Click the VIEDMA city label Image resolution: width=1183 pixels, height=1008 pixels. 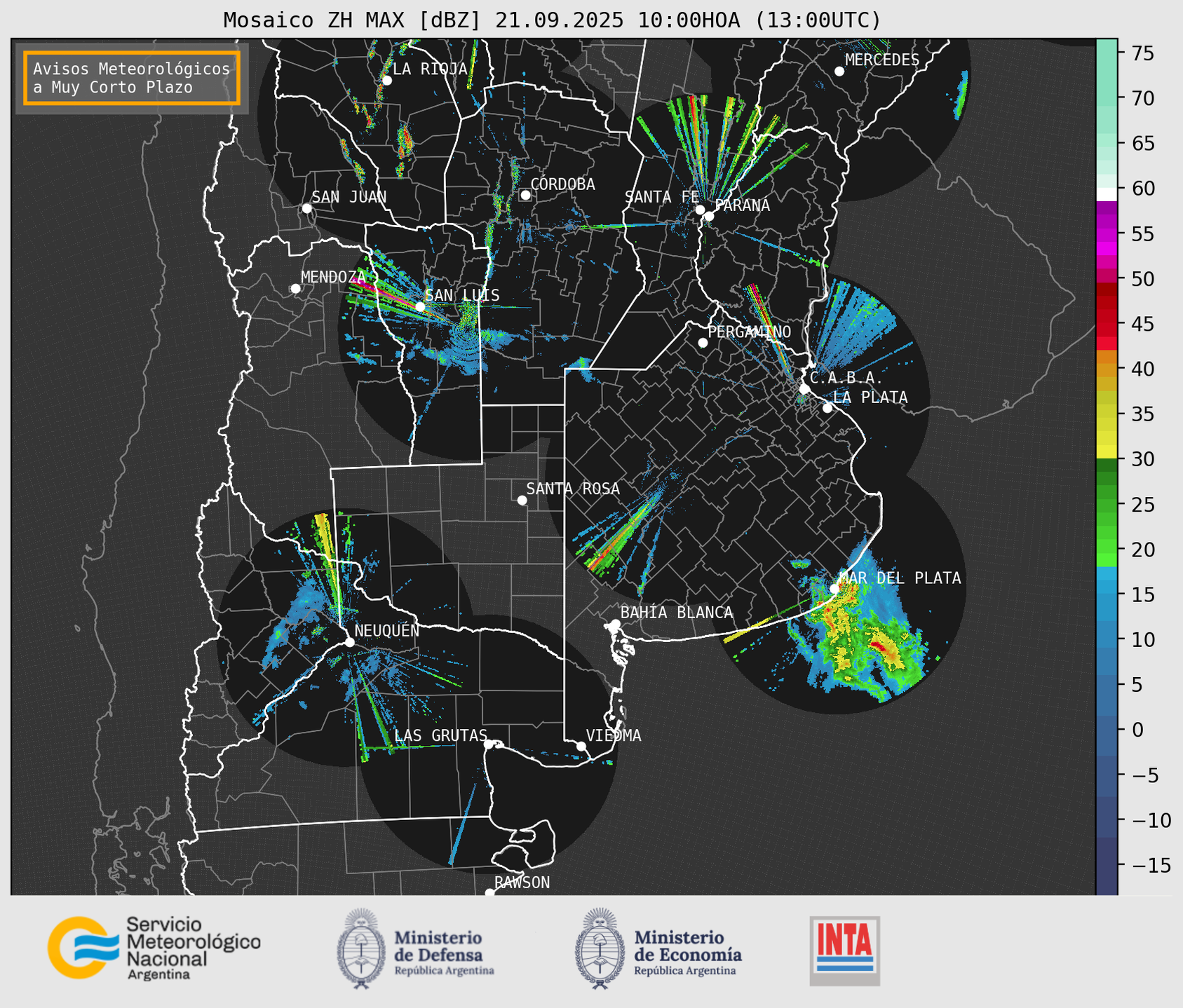(x=614, y=735)
